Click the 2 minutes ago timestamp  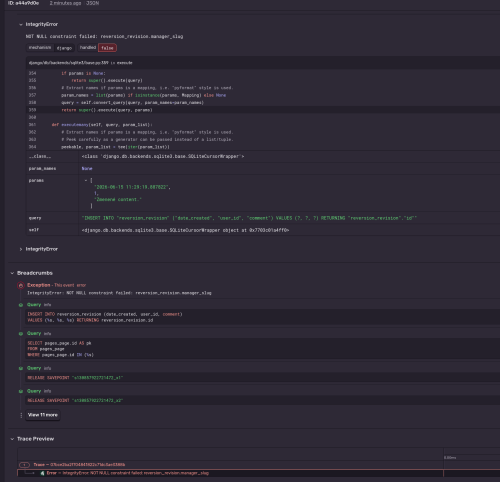coord(65,3)
